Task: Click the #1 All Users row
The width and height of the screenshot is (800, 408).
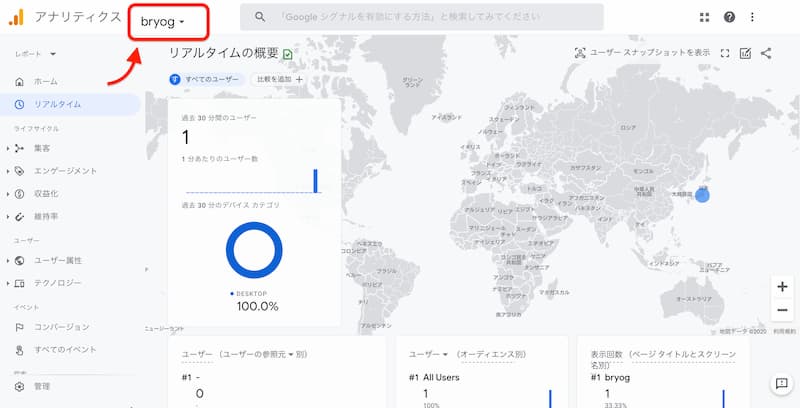Action: tap(434, 378)
